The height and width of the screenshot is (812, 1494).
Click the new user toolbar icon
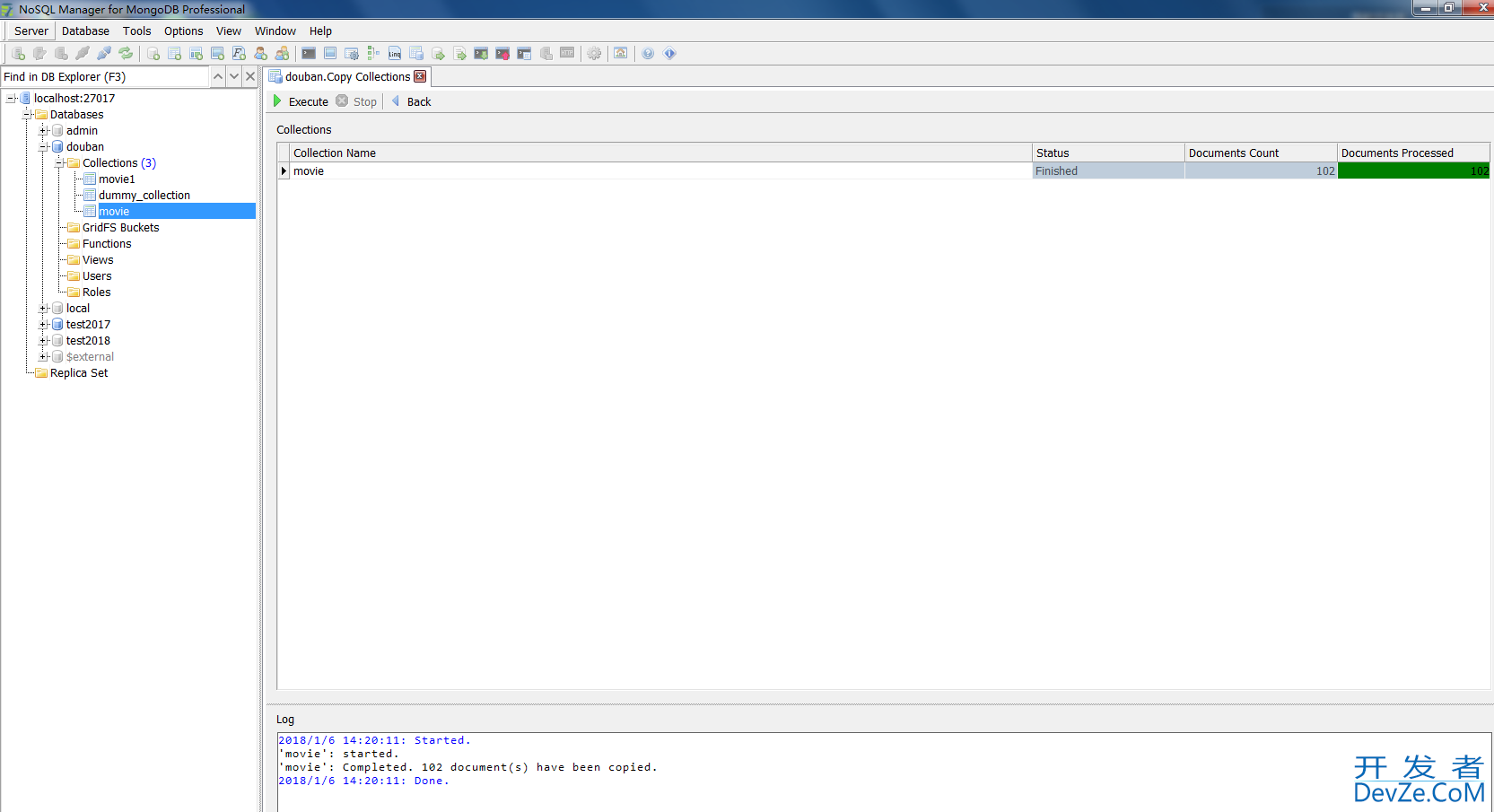pyautogui.click(x=261, y=54)
